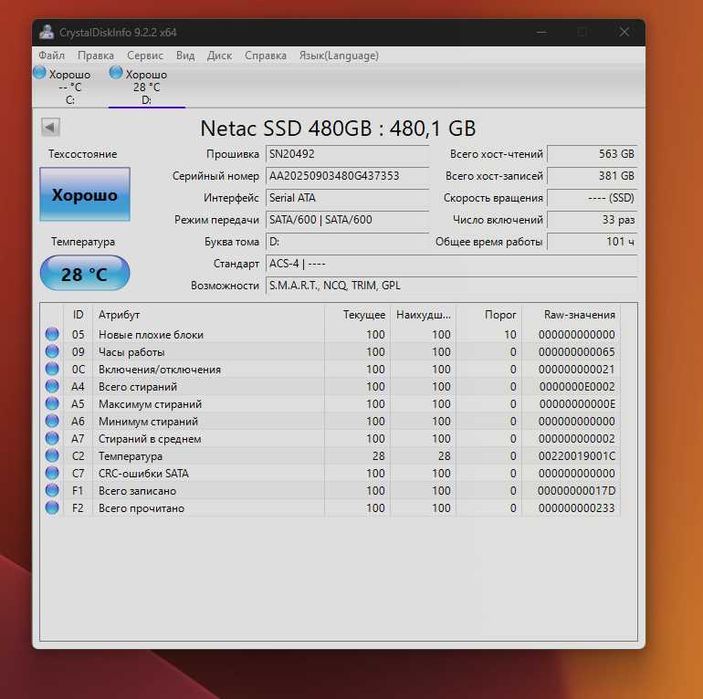Open the Сервис menu
Viewport: 703px width, 699px height.
click(x=145, y=56)
